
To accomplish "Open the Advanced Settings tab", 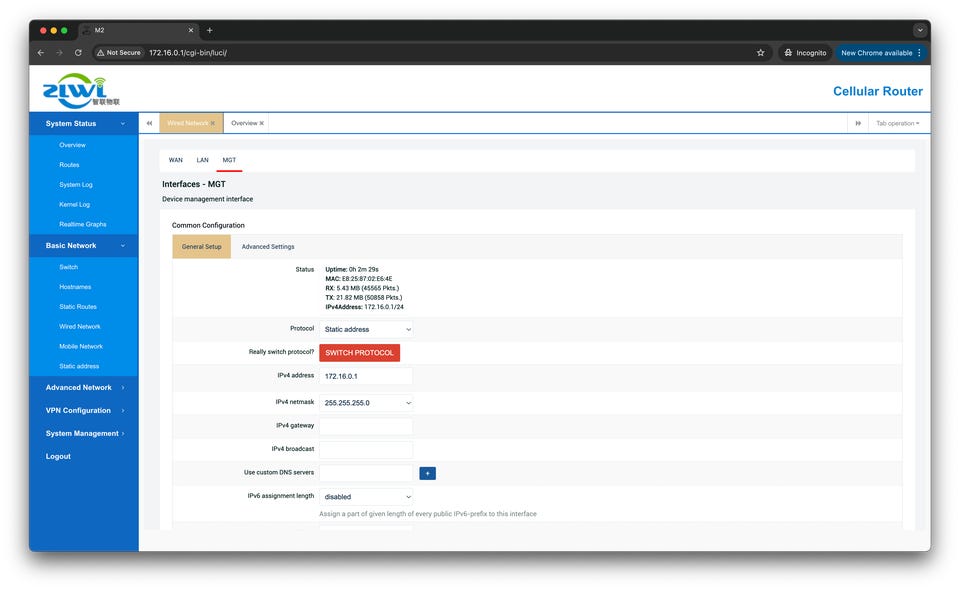I will [268, 247].
